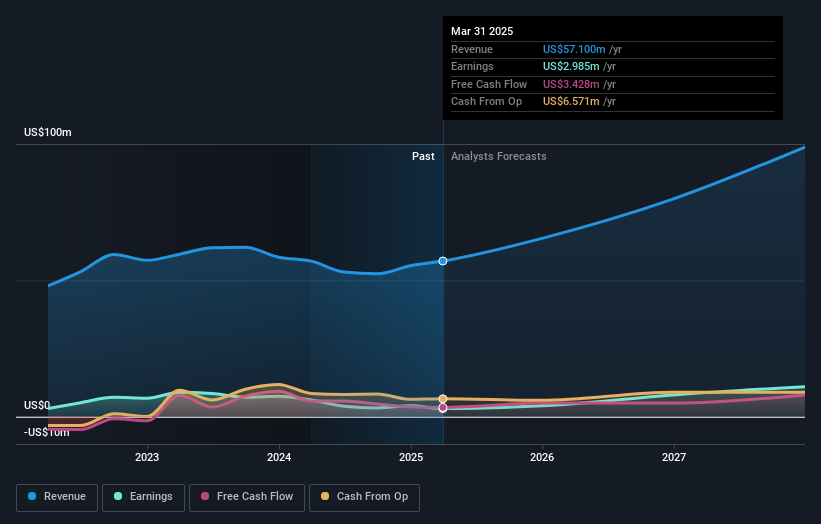Click the Revenue row label in tooltip
This screenshot has width=821, height=524.
tap(472, 49)
